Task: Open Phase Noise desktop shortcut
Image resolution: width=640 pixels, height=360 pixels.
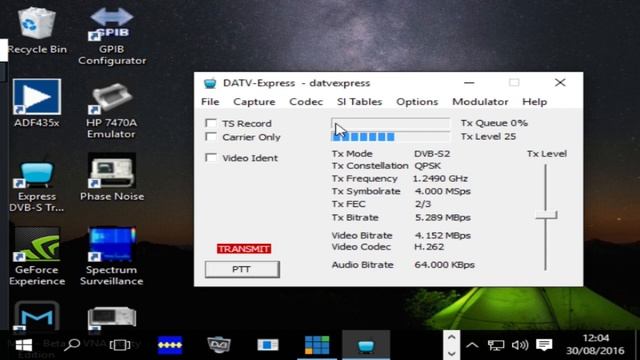Action: coord(112,177)
